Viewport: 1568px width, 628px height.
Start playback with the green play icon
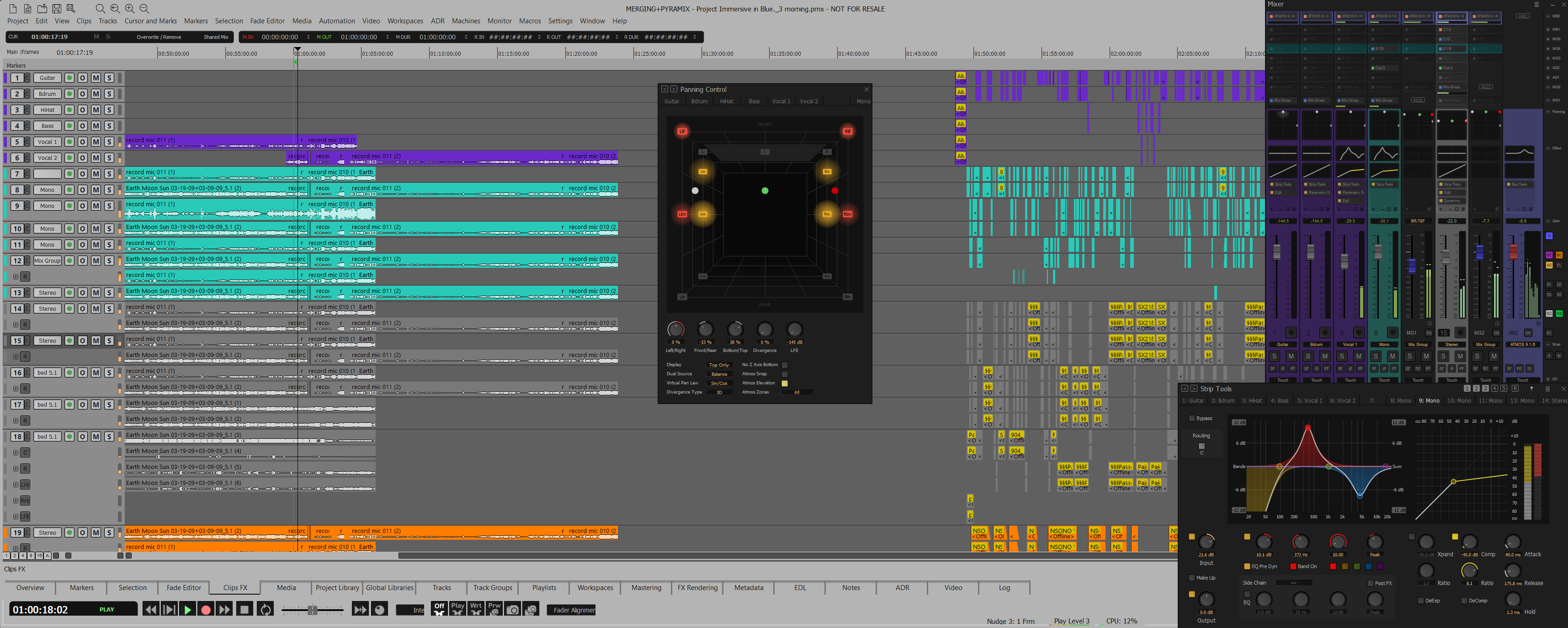(x=188, y=609)
